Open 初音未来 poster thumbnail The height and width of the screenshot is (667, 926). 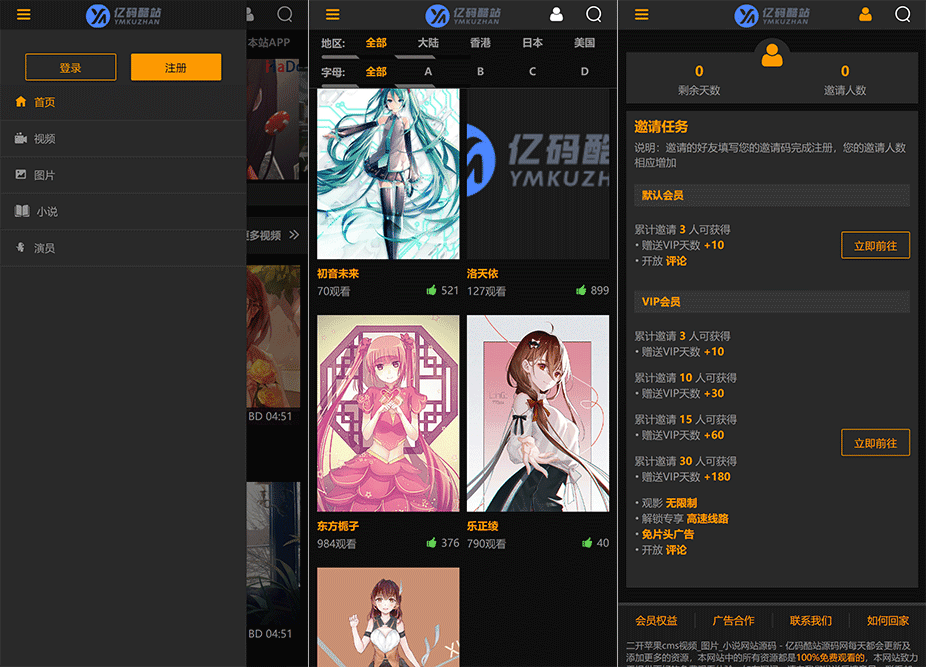388,174
